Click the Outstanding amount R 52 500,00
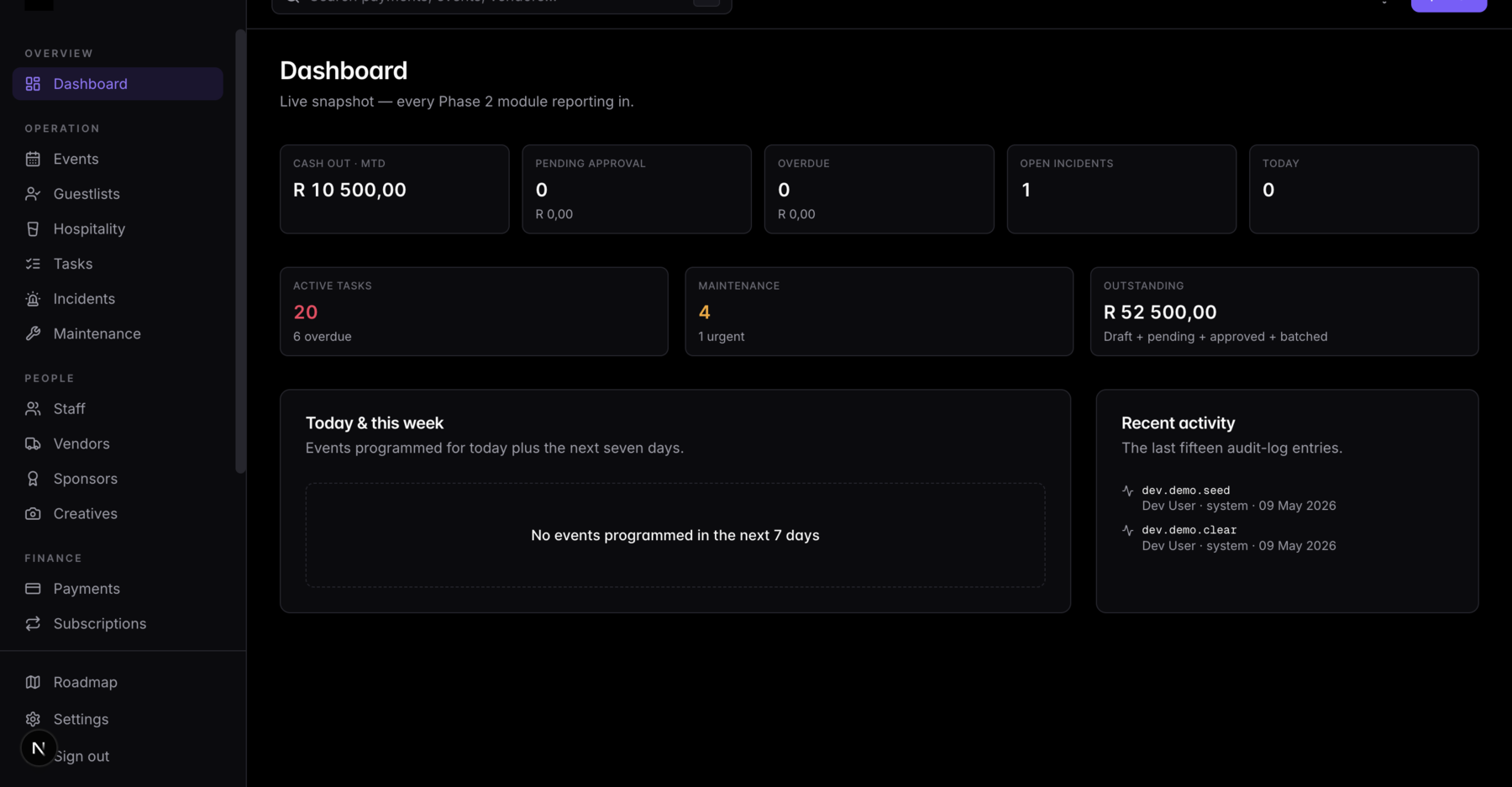This screenshot has height=787, width=1512. [x=1160, y=312]
